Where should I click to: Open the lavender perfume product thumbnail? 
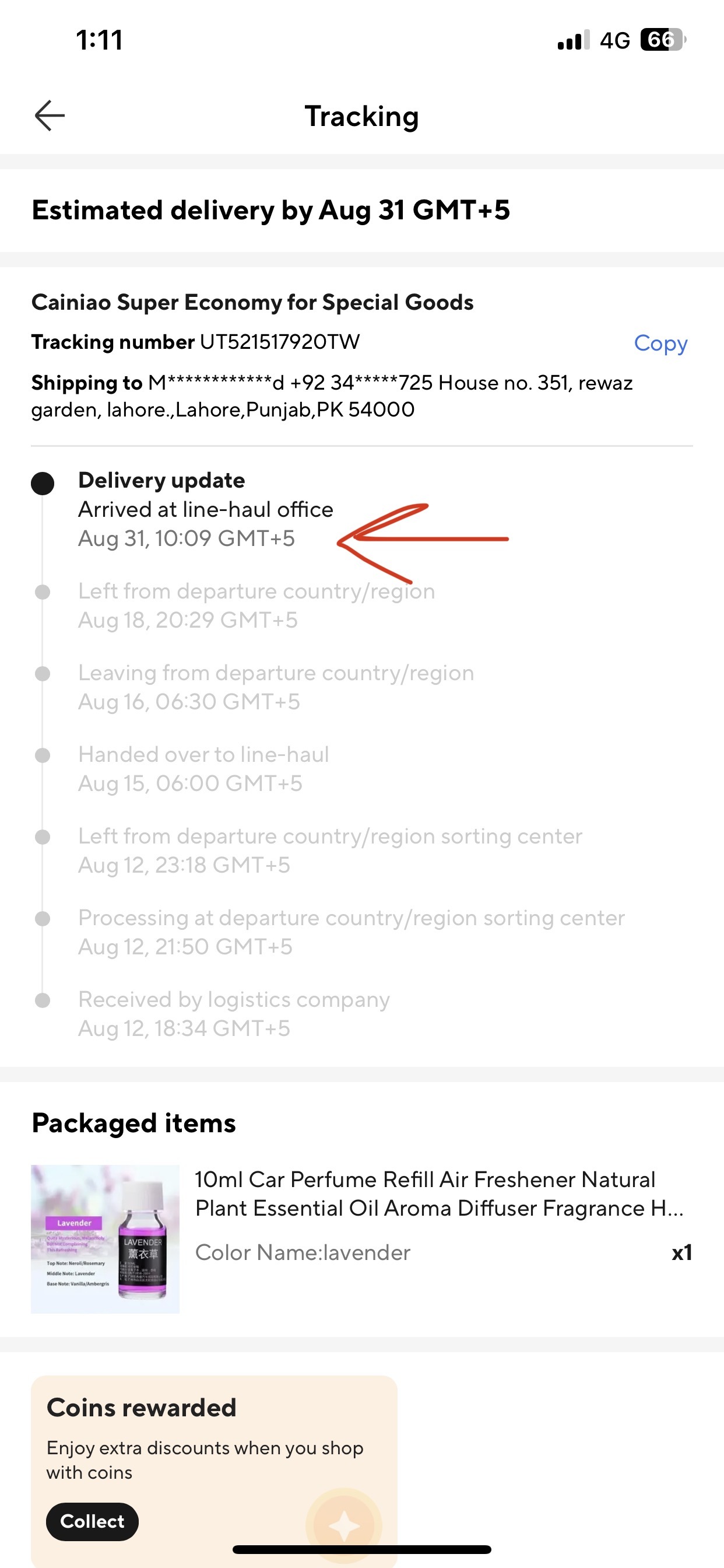(x=106, y=1238)
